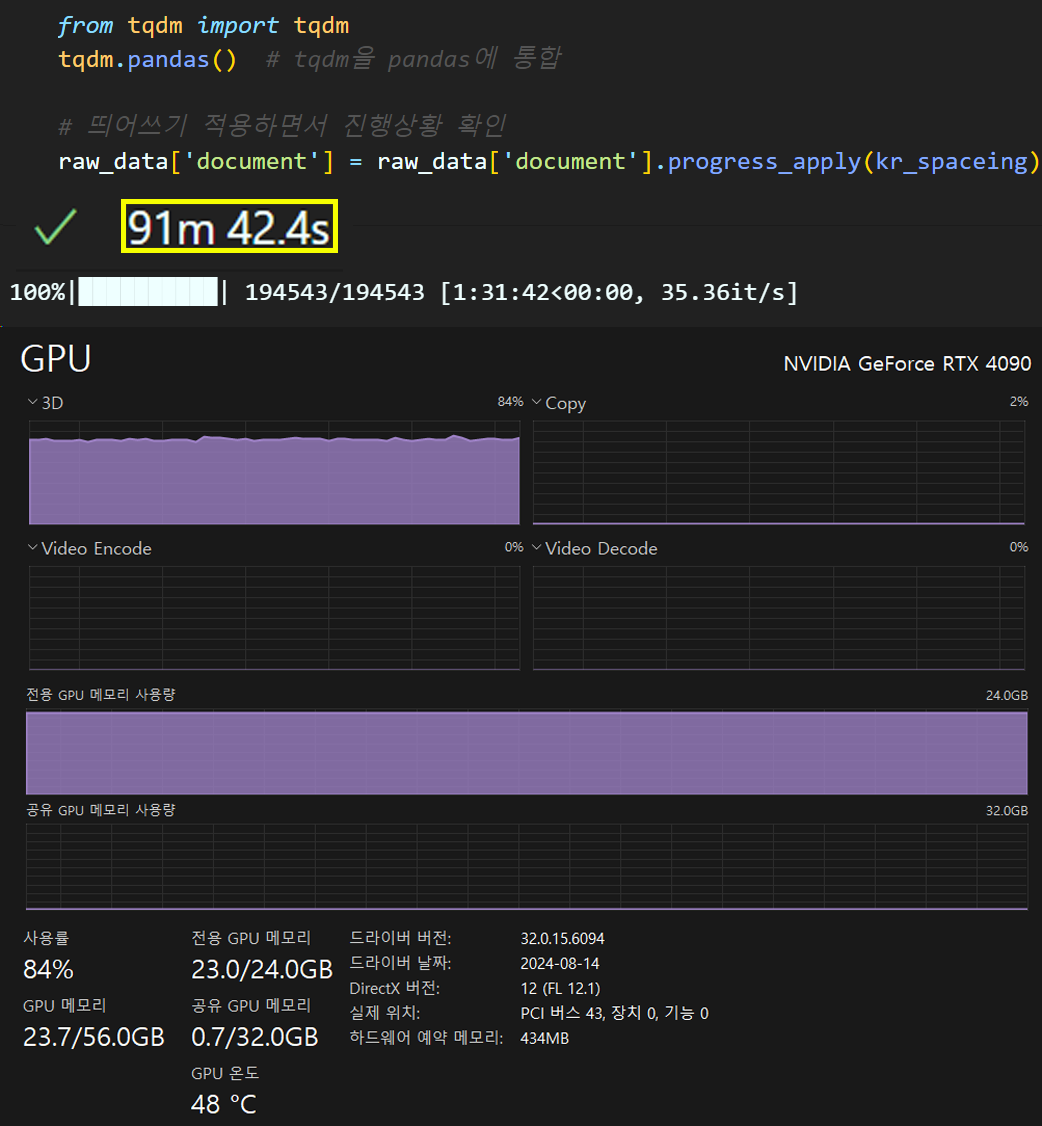Screen dimensions: 1042x1126
Task: Click the Video Encode graph area
Action: tap(274, 618)
